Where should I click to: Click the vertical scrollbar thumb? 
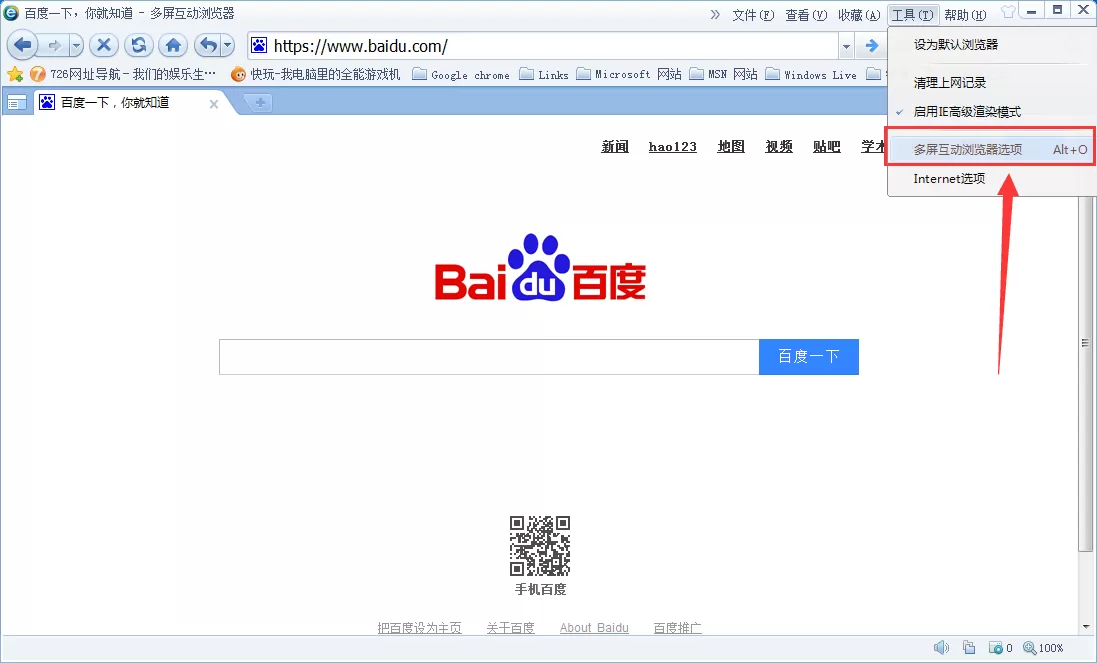tap(1085, 343)
